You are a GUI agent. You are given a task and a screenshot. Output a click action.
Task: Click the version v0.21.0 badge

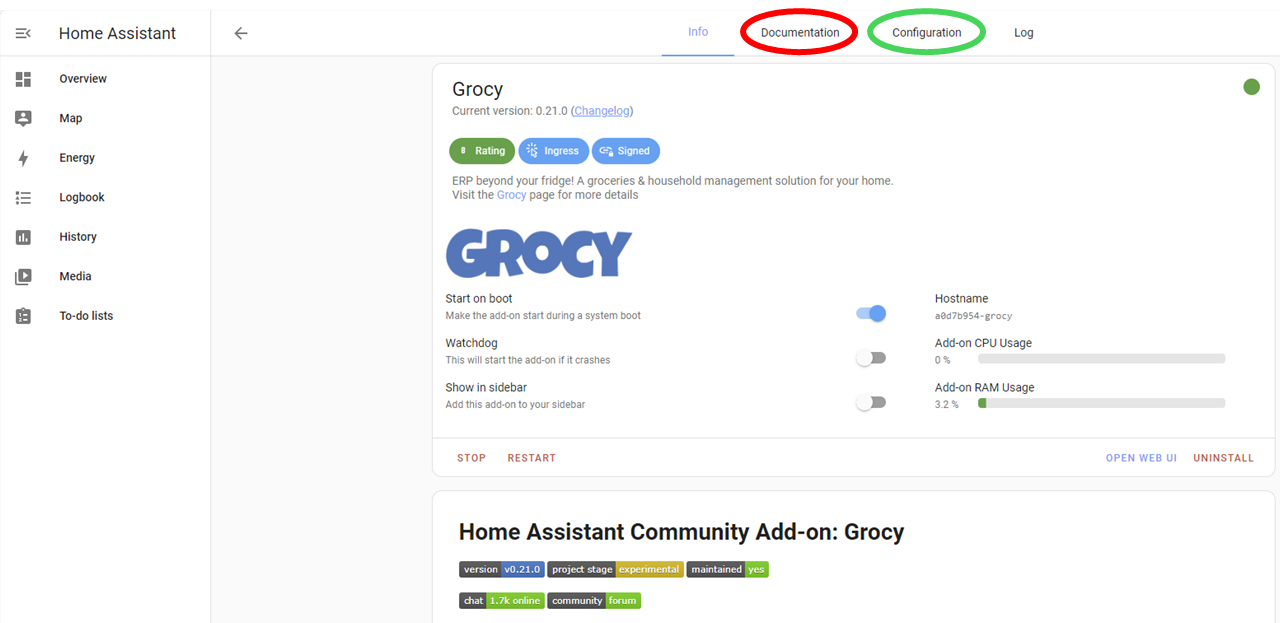[x=502, y=570]
